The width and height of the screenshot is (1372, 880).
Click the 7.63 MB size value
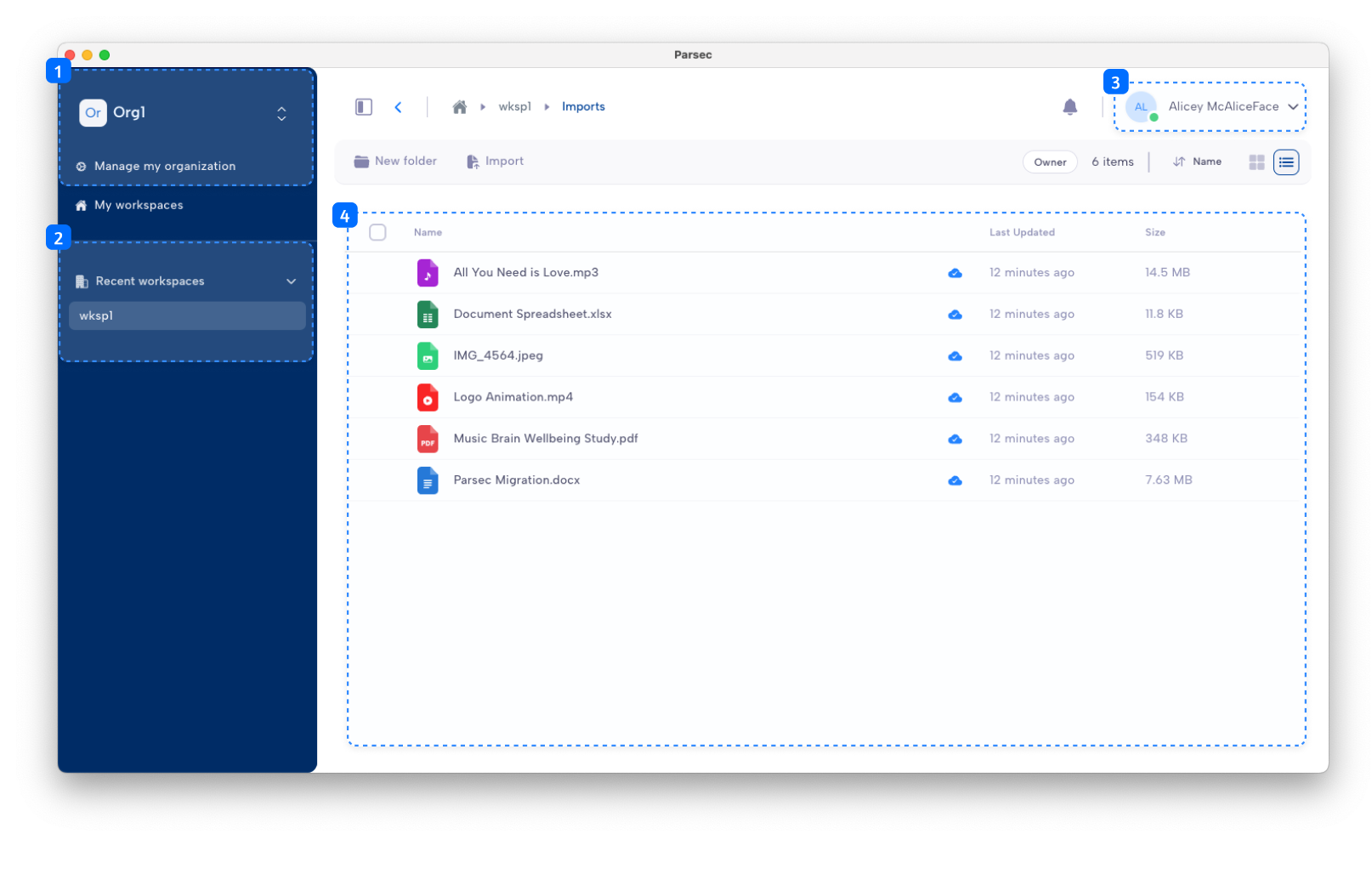click(x=1168, y=480)
